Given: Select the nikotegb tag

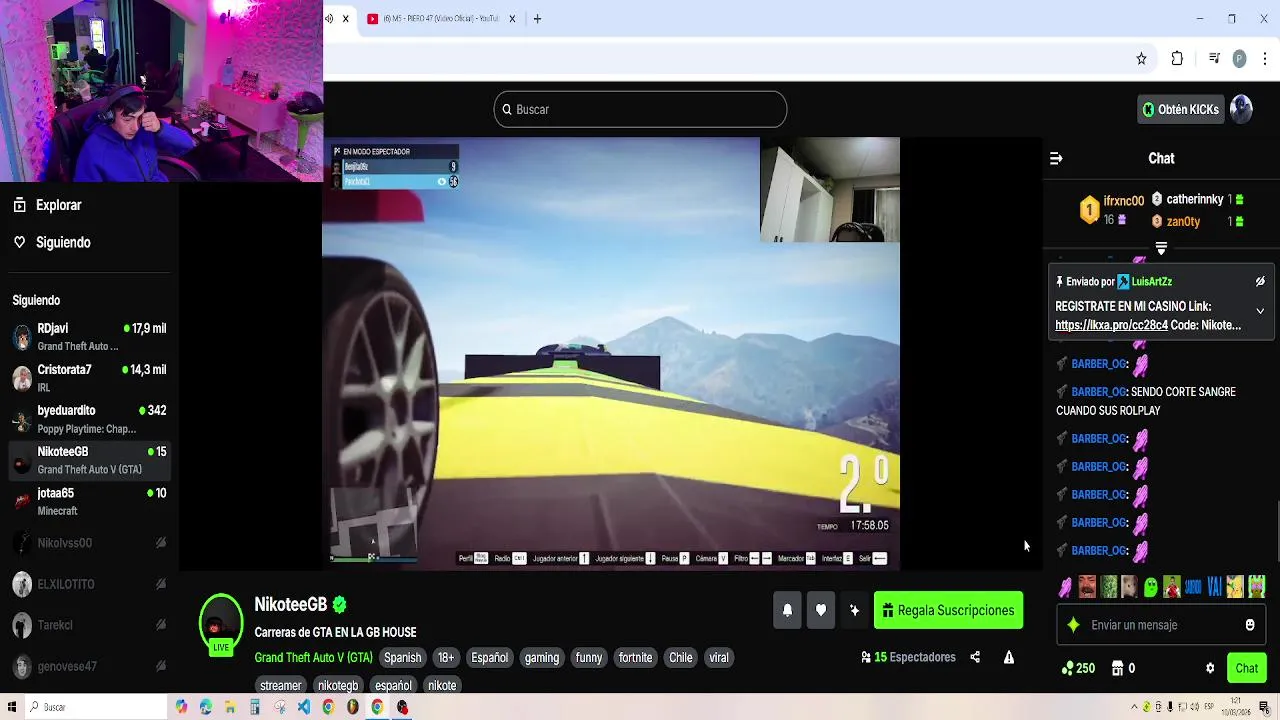Looking at the screenshot, I should pyautogui.click(x=338, y=685).
